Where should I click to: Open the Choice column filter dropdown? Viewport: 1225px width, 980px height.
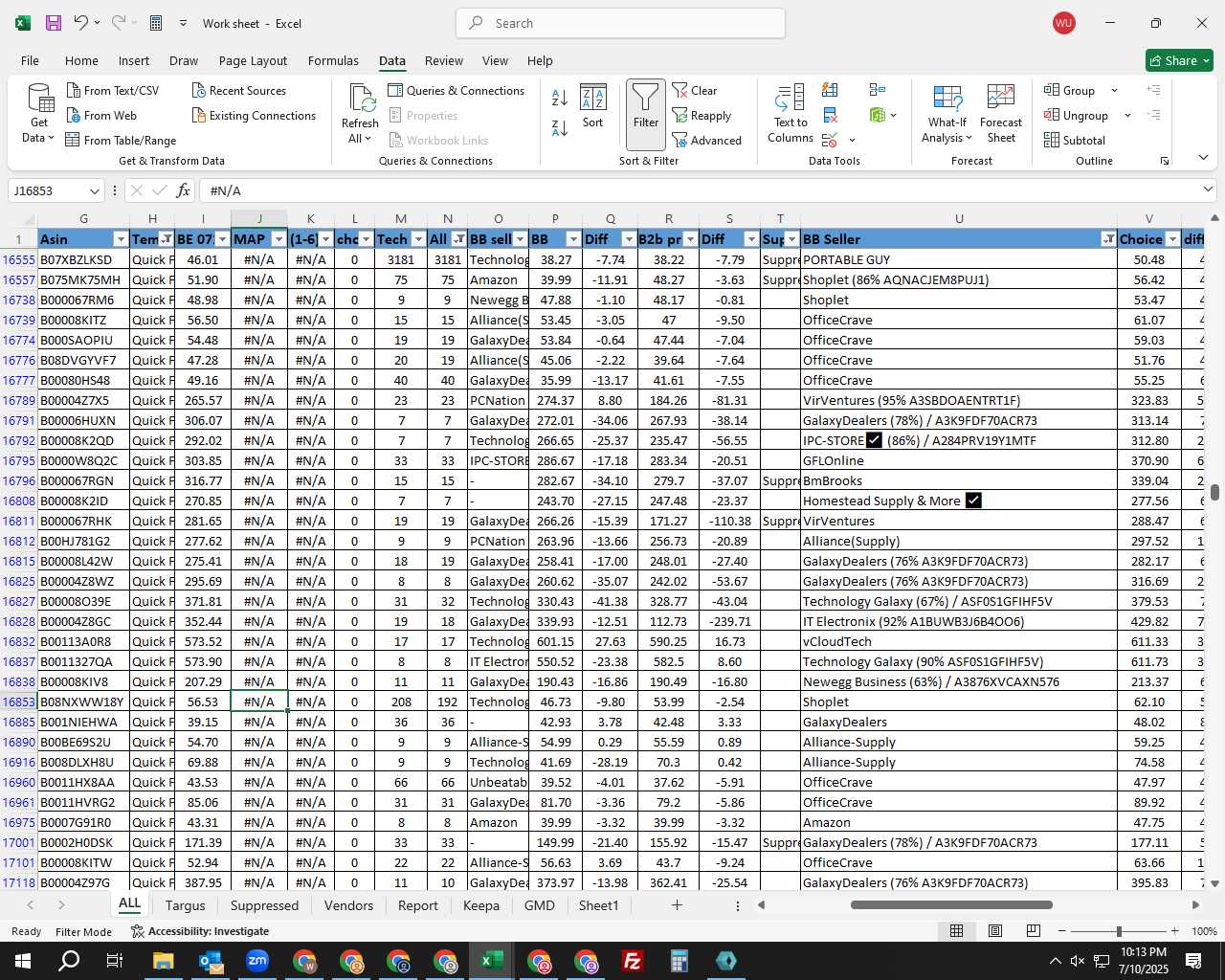pos(1172,239)
